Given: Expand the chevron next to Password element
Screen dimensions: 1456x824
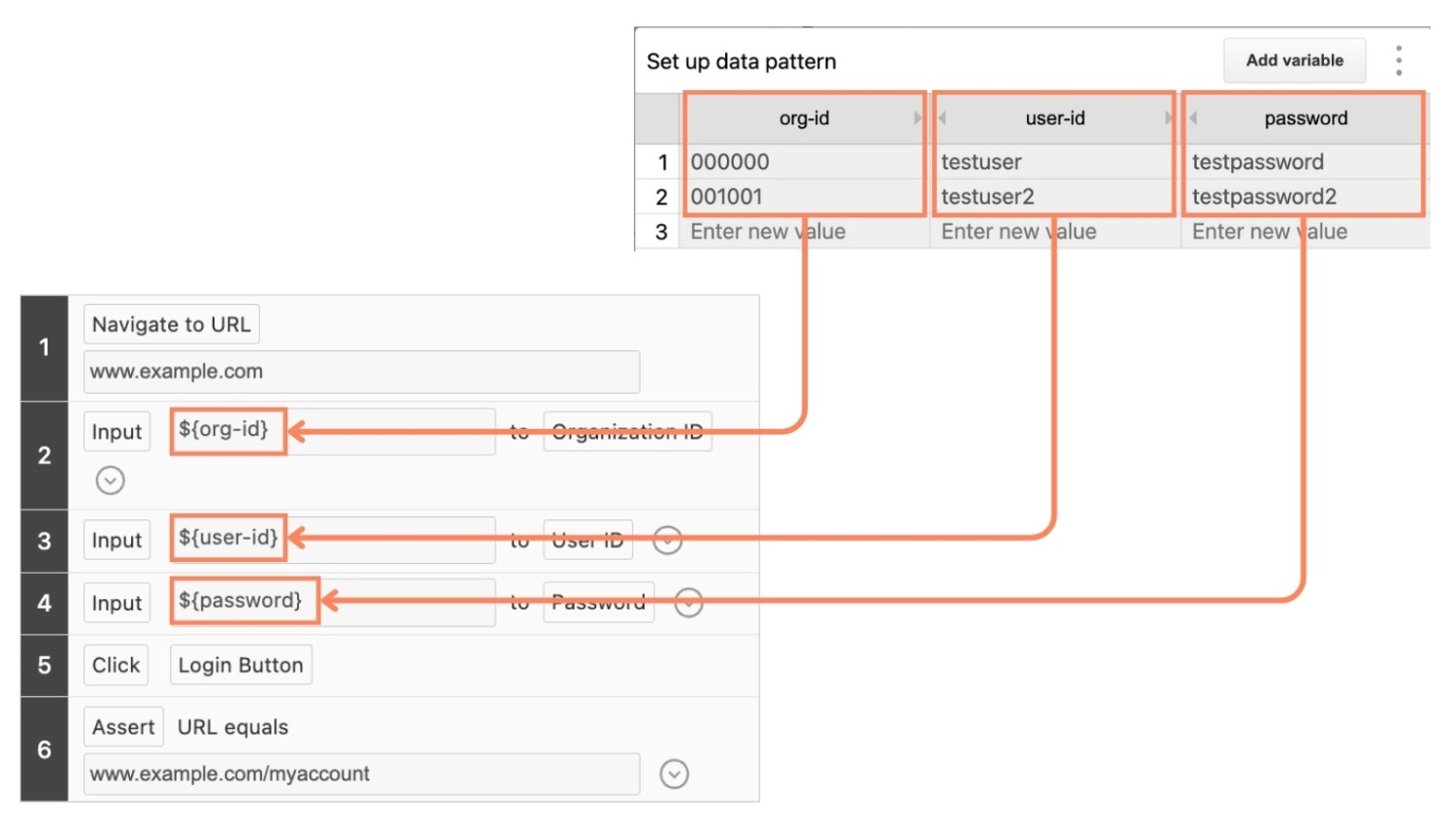Looking at the screenshot, I should (688, 603).
